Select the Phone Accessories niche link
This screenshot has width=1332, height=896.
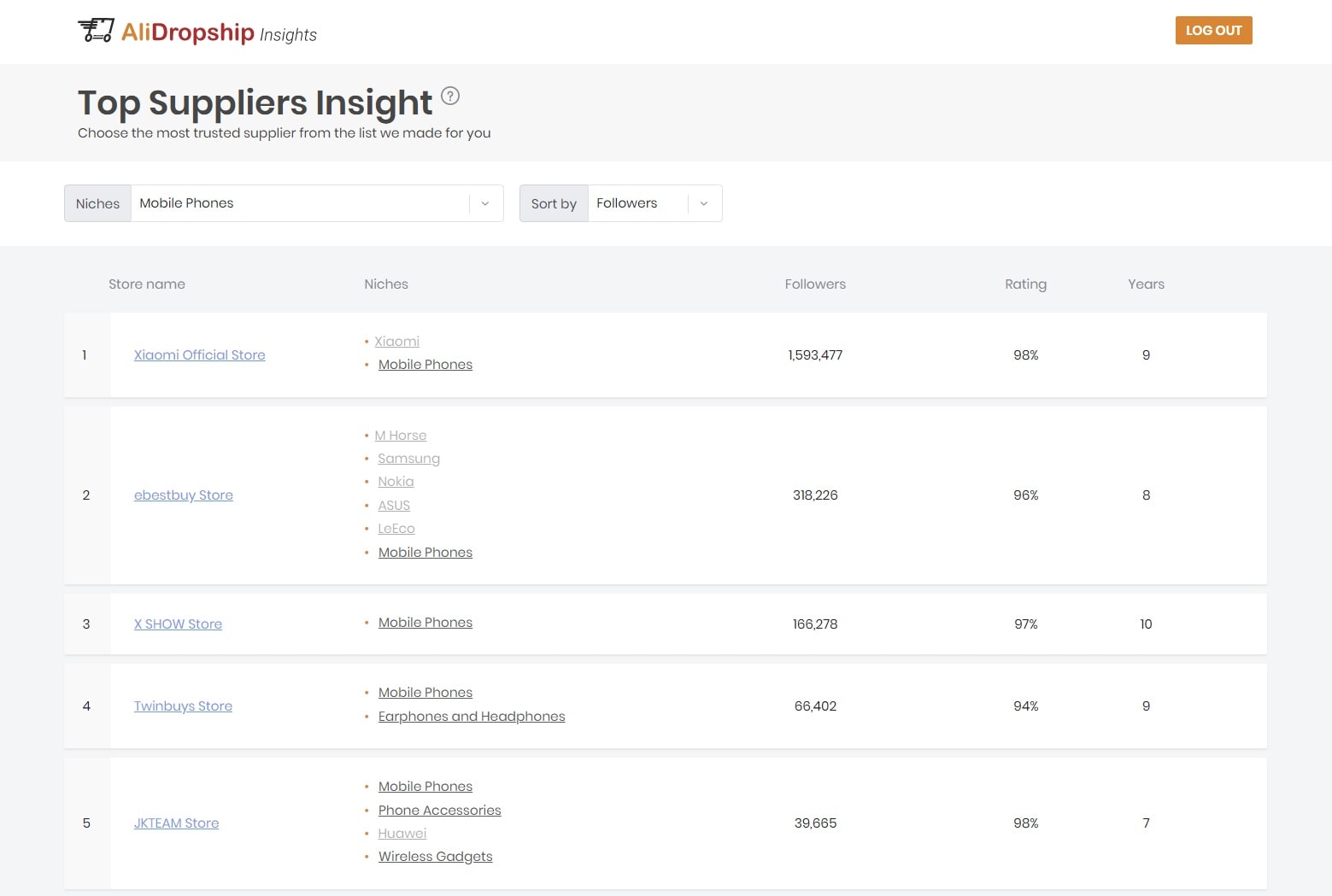click(439, 811)
